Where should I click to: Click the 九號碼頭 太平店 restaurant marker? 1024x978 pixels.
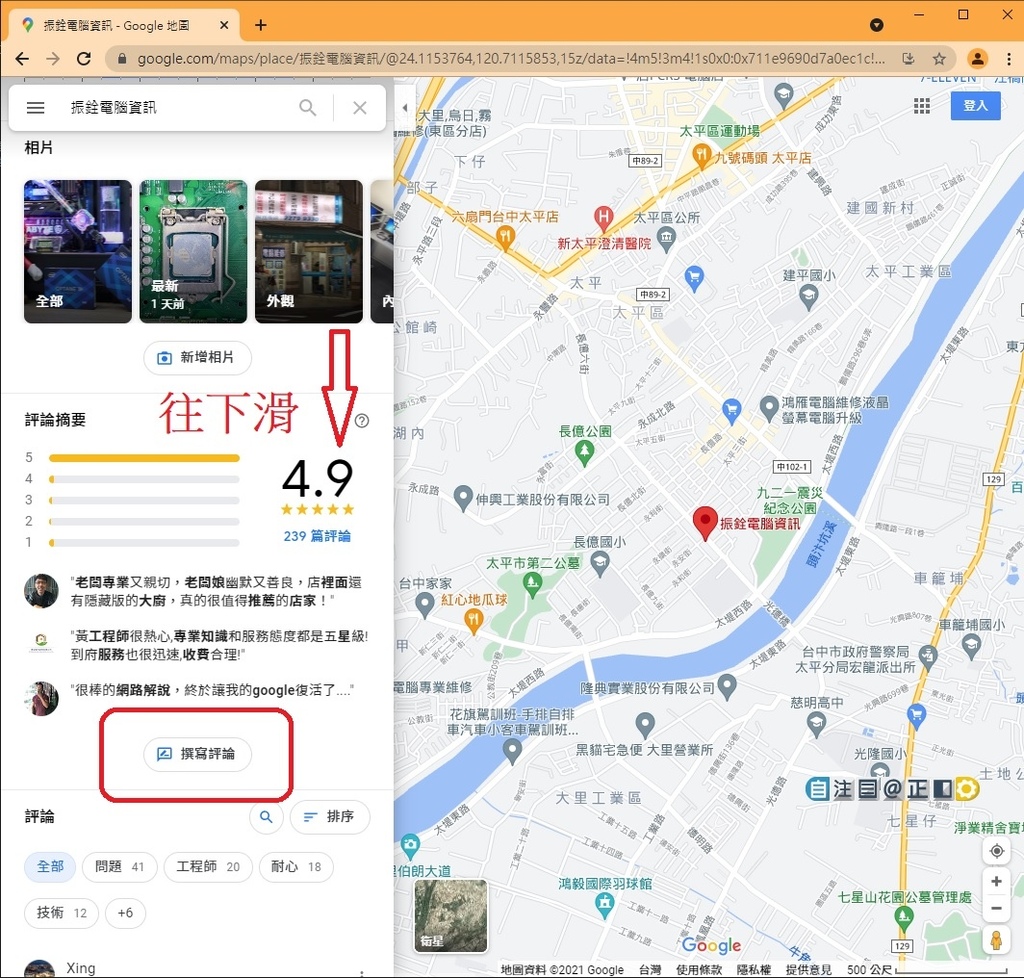tap(701, 157)
